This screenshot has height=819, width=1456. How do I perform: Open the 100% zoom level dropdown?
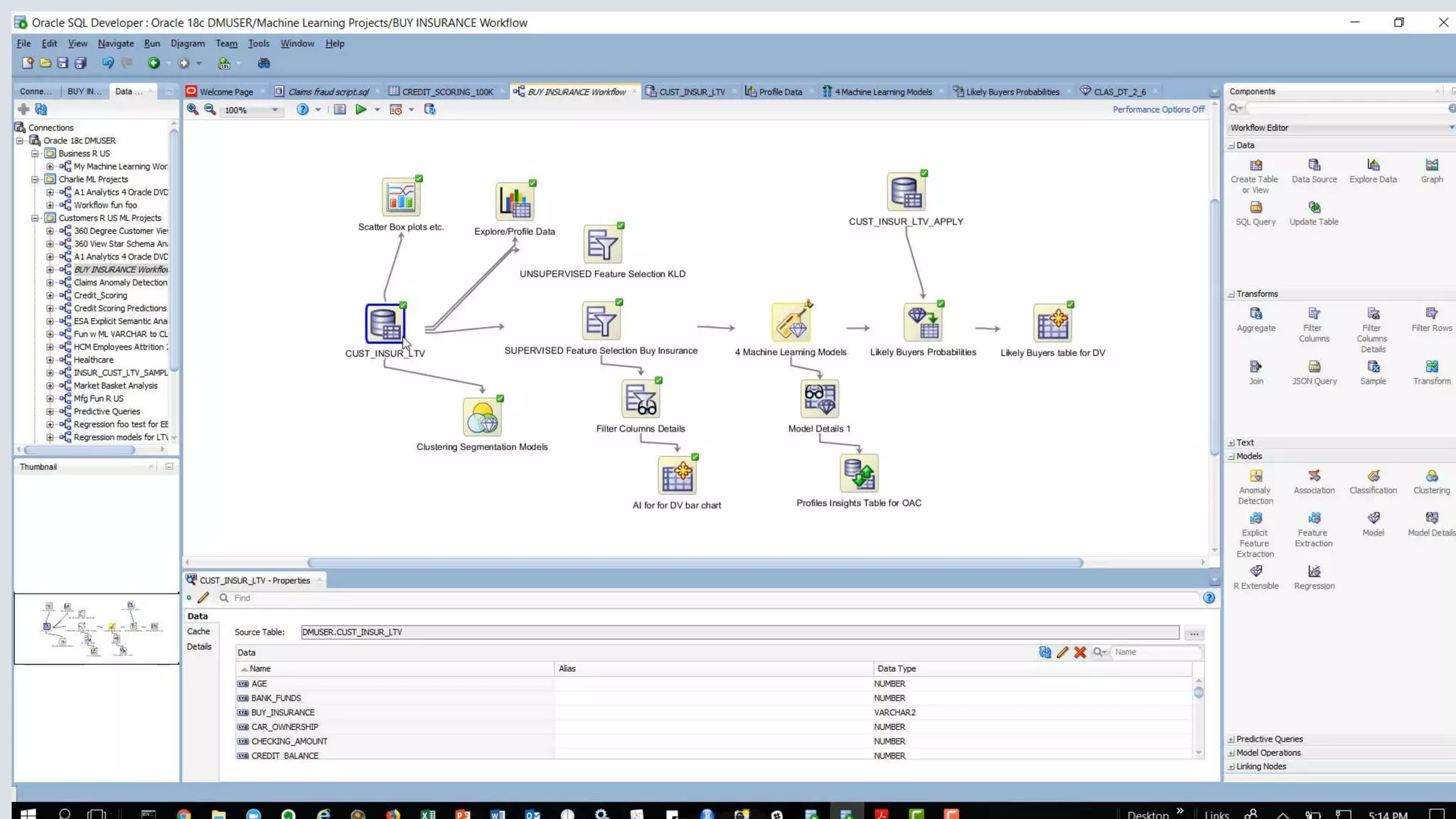point(274,110)
